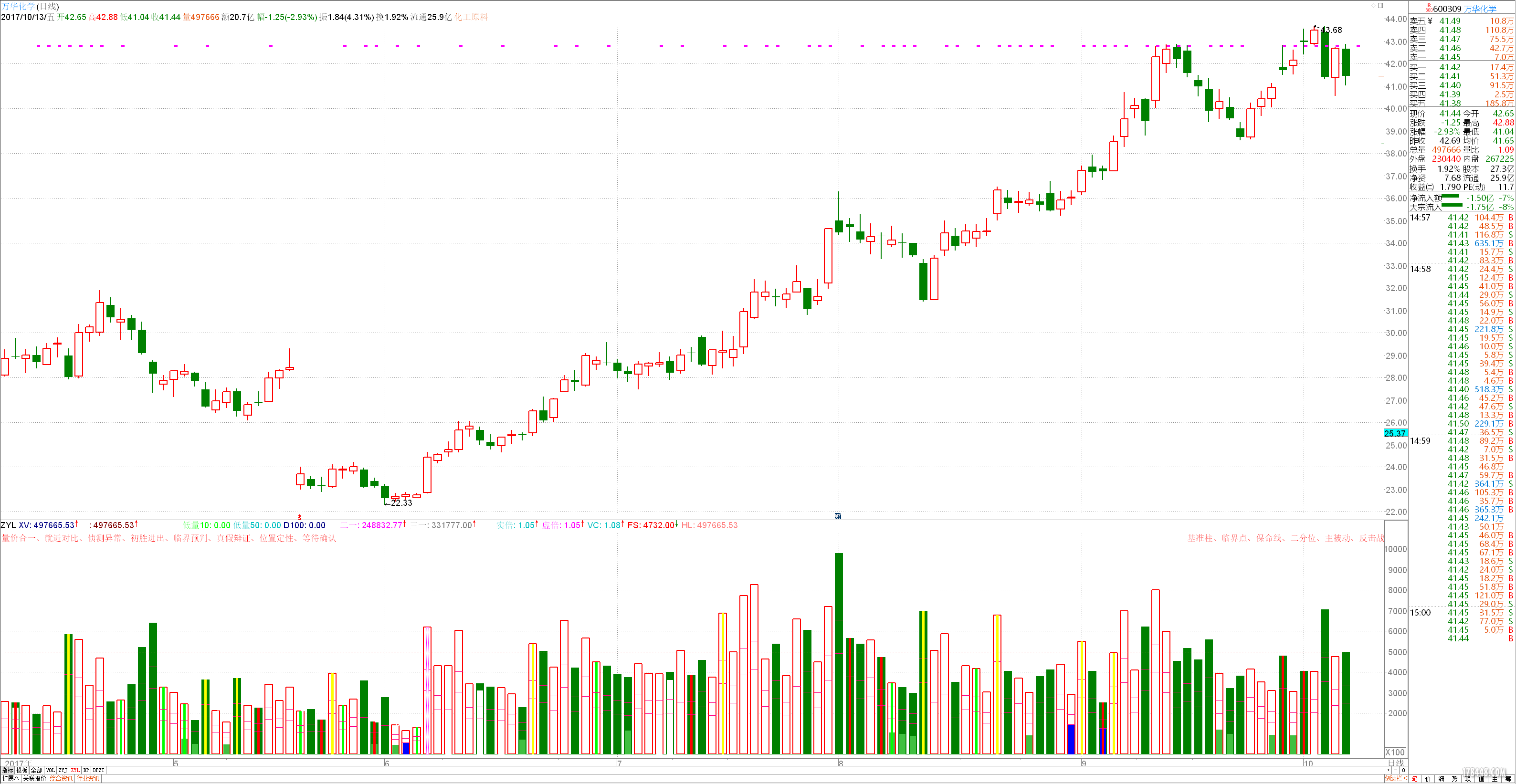Click the 635.1万 large trade entry
The height and width of the screenshot is (784, 1516).
click(x=1489, y=243)
